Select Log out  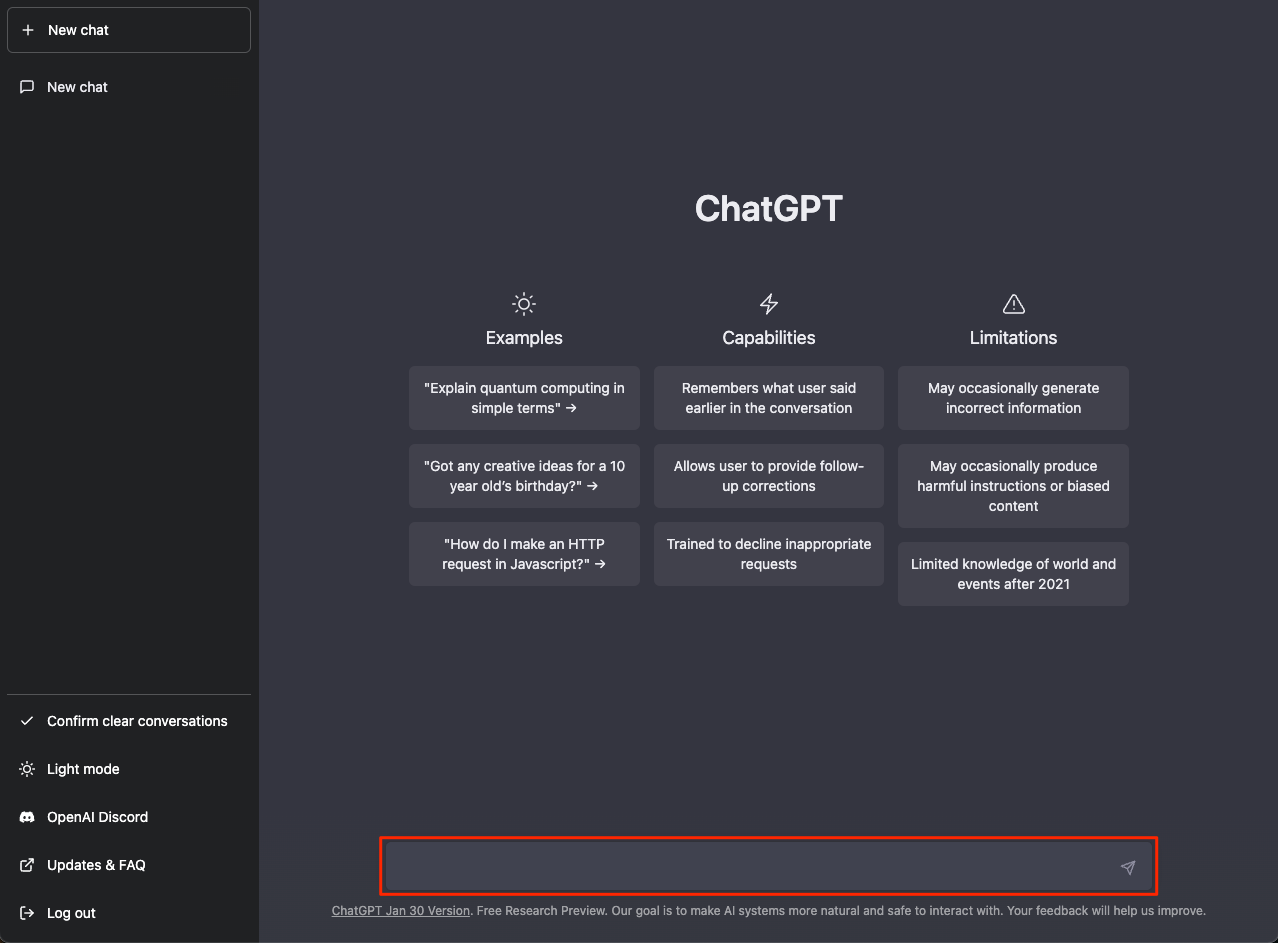[129, 913]
